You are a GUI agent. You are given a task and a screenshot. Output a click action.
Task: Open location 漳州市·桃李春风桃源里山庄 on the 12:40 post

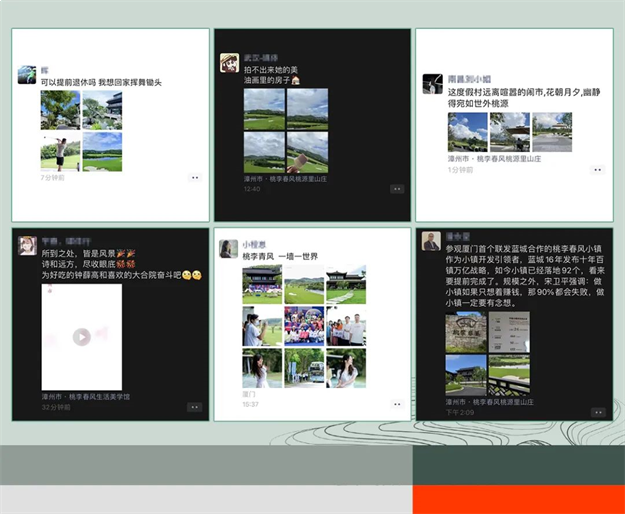(x=285, y=179)
